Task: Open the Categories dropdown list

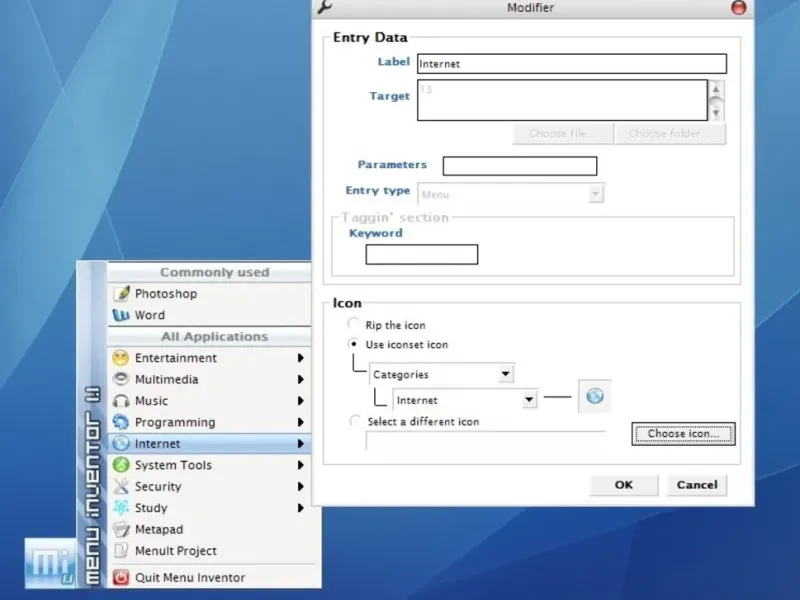Action: coord(441,374)
